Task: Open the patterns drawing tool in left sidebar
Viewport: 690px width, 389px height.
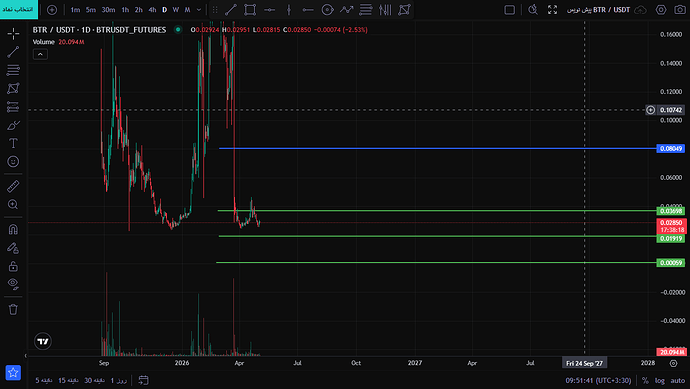Action: click(13, 88)
